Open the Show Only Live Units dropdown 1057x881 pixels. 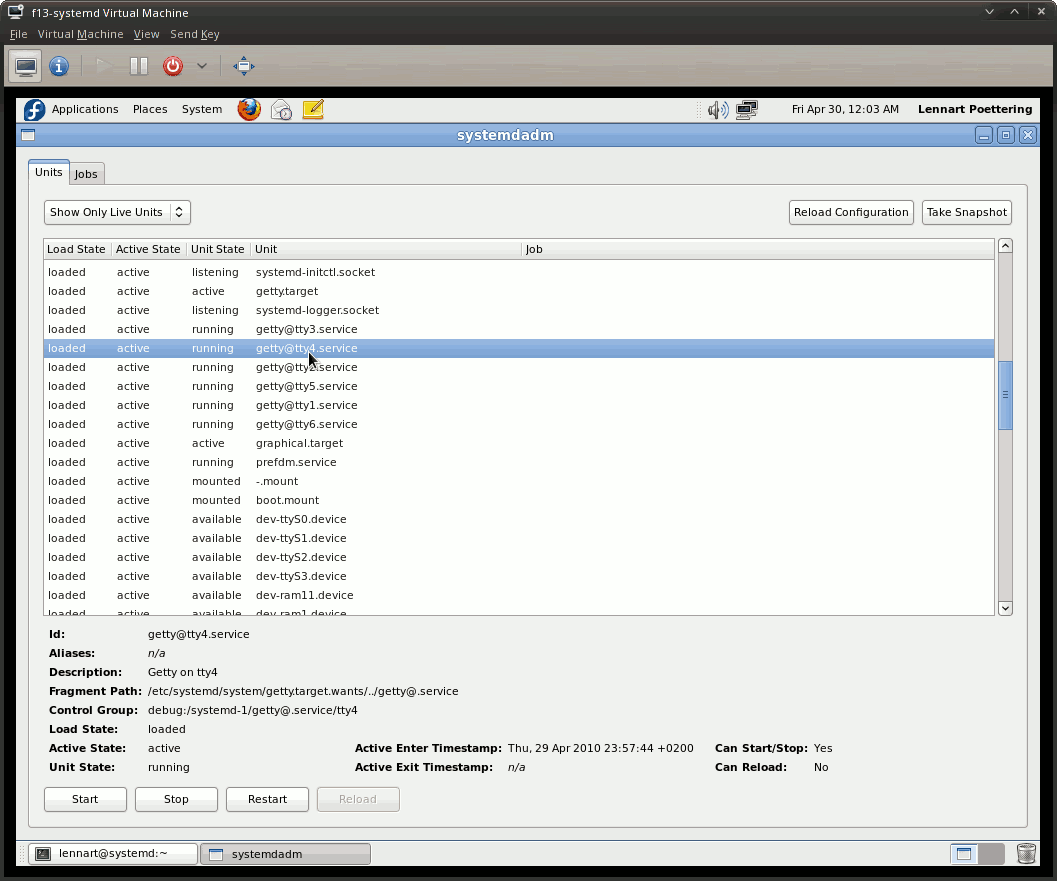[x=116, y=212]
